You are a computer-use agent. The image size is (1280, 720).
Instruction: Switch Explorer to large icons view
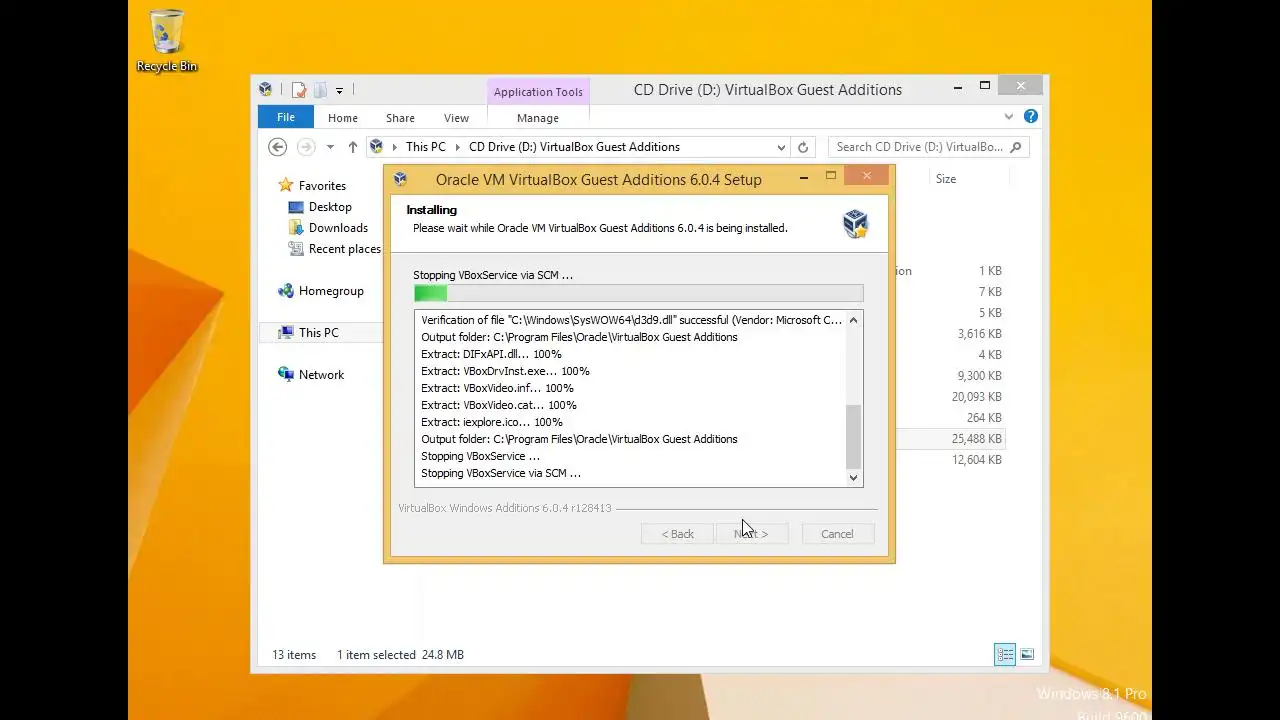click(x=1027, y=655)
